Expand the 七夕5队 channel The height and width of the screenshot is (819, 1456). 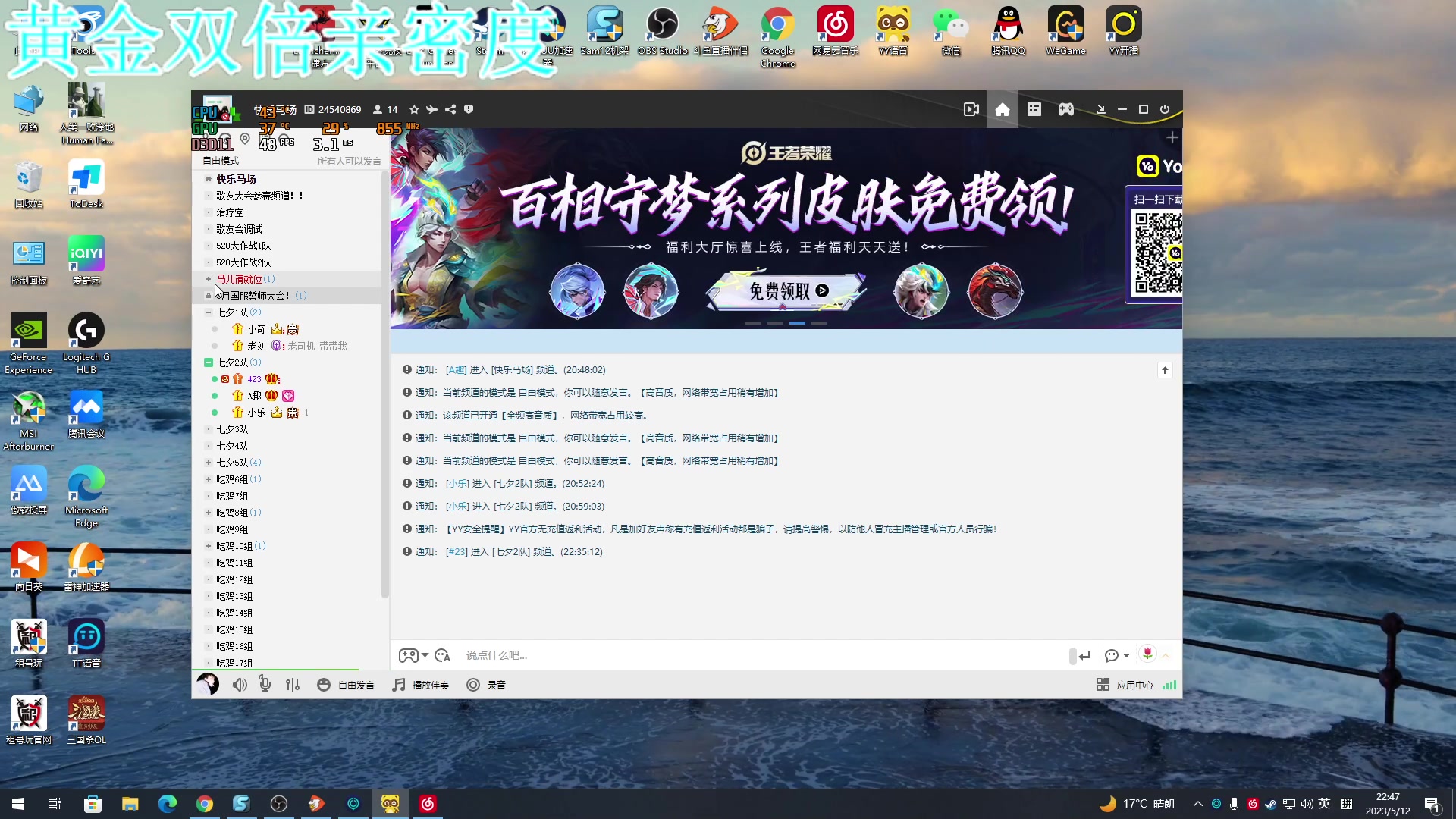click(x=209, y=463)
